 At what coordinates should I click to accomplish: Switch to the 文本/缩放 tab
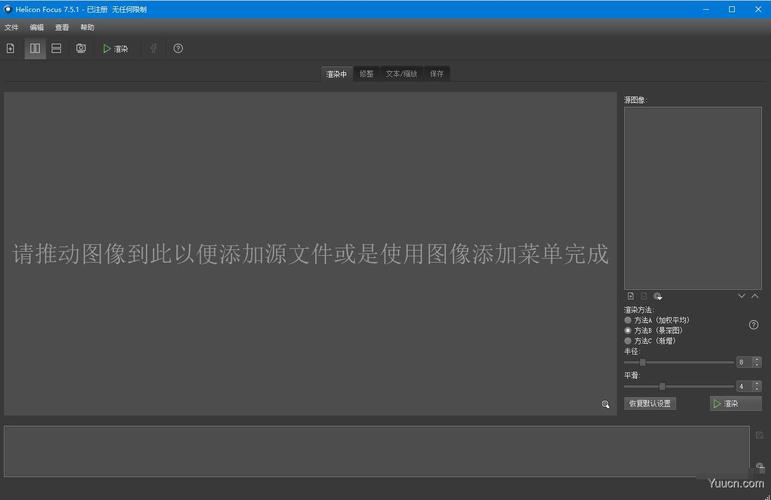[x=401, y=74]
